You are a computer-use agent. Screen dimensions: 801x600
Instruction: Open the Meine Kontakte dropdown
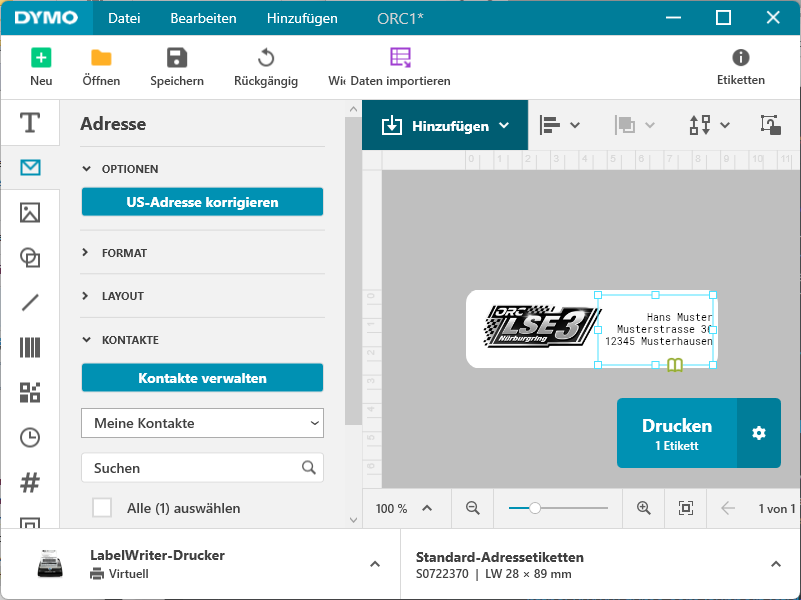click(x=202, y=423)
